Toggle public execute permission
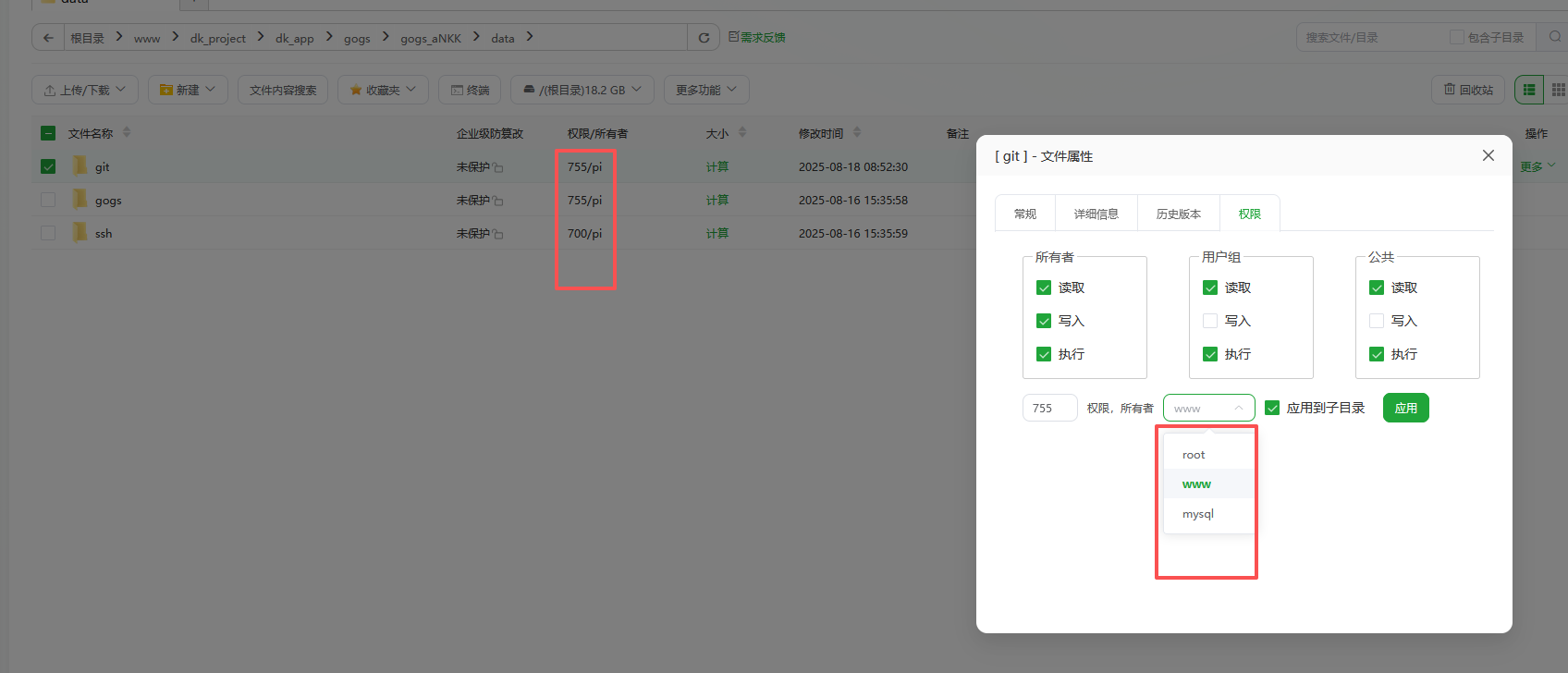 (x=1377, y=354)
